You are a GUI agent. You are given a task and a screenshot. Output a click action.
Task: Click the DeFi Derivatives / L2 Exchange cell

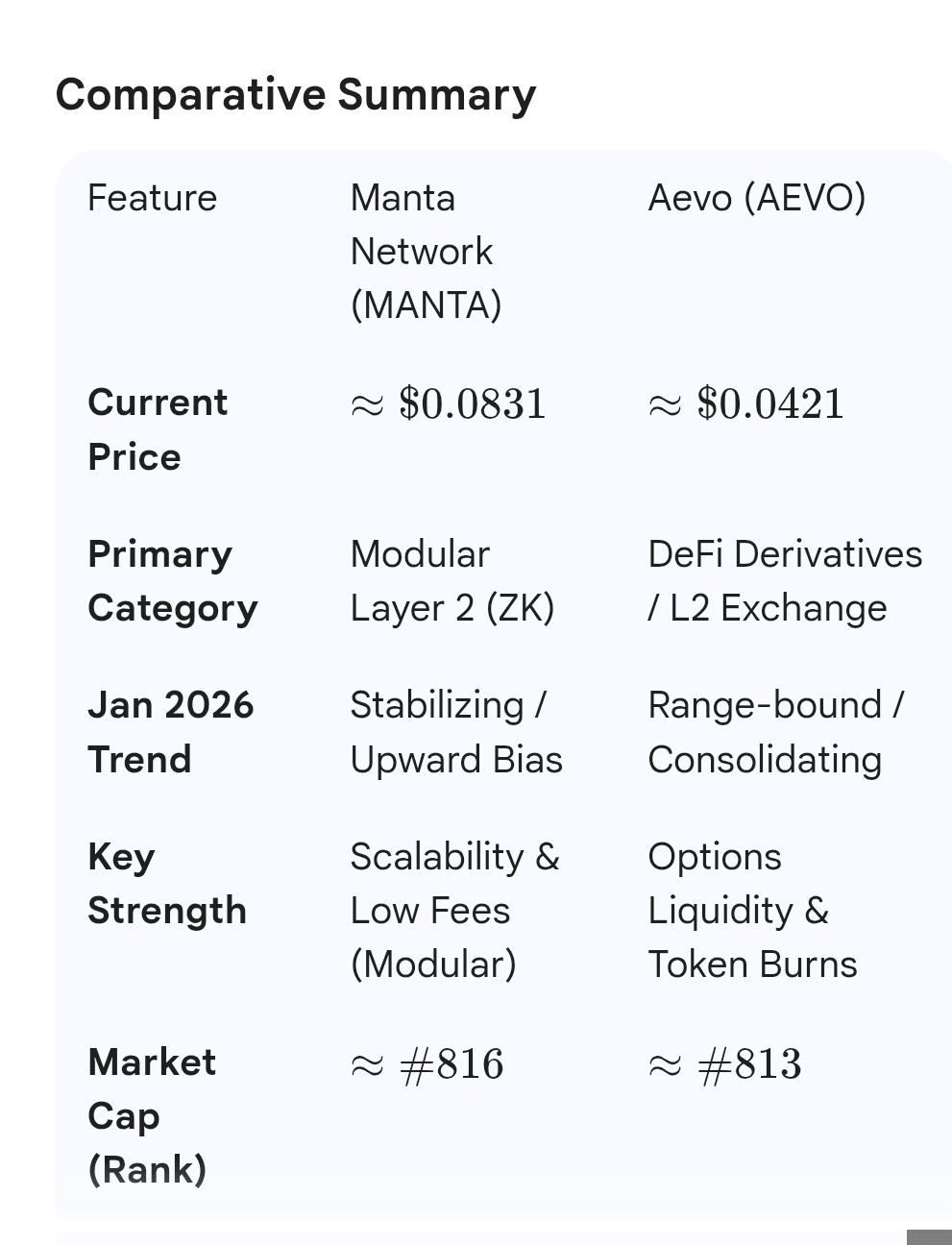(x=785, y=581)
